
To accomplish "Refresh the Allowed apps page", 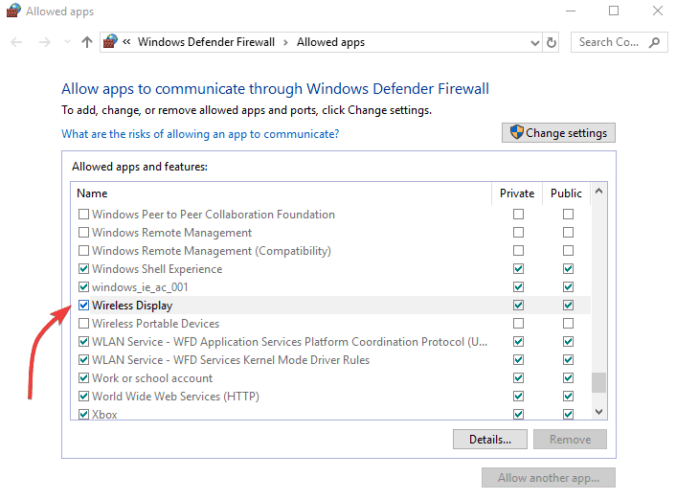I will [551, 42].
